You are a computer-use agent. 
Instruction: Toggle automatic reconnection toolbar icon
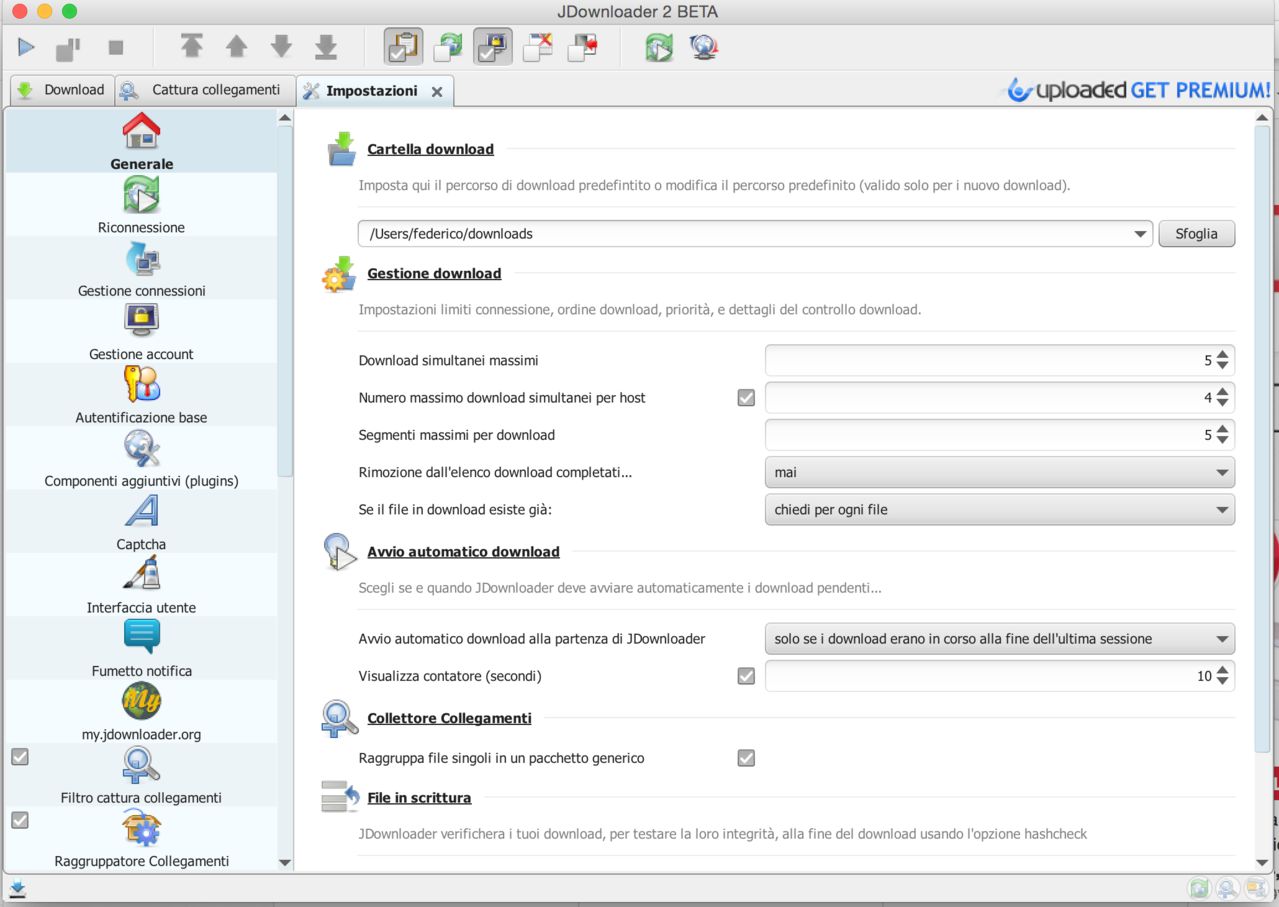click(x=449, y=46)
